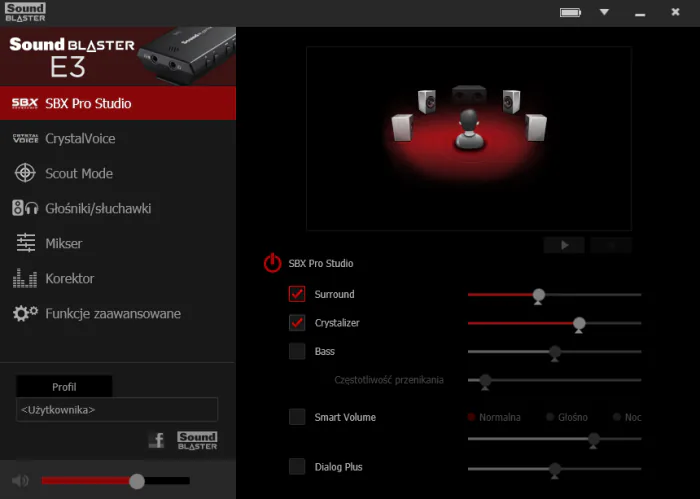Click the speaker and headphones icon
700x499 pixels.
click(25, 208)
